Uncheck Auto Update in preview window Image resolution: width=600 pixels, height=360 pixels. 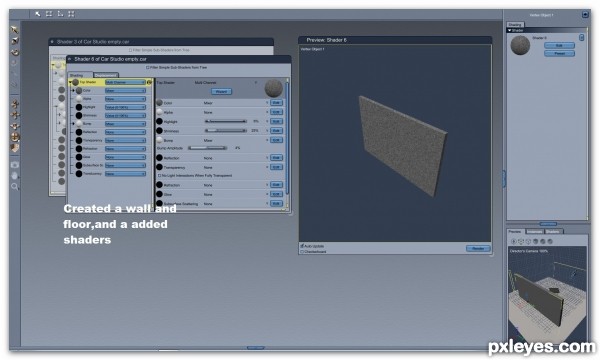click(x=302, y=246)
